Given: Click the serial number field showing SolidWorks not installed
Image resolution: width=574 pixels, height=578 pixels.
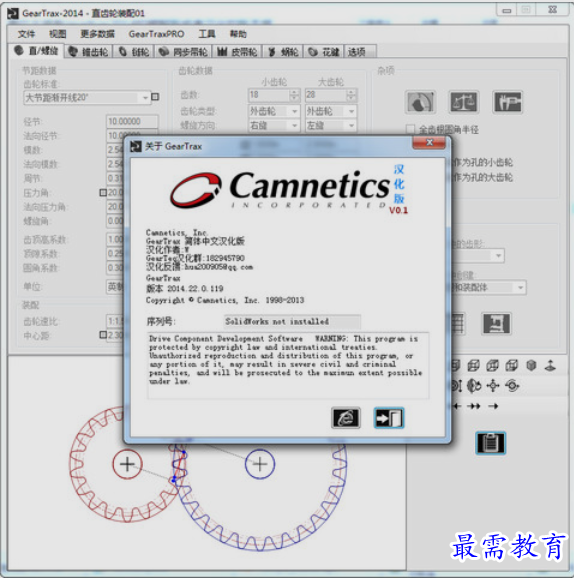Looking at the screenshot, I should [292, 321].
